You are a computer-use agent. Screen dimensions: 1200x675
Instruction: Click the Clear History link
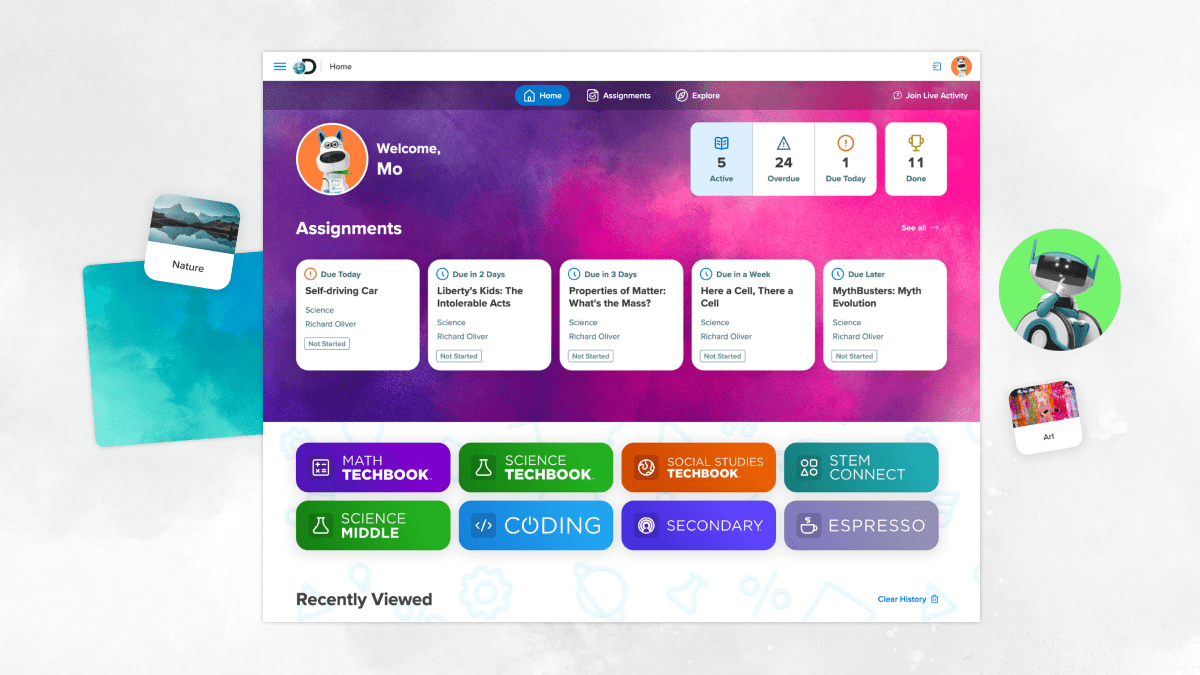(902, 599)
